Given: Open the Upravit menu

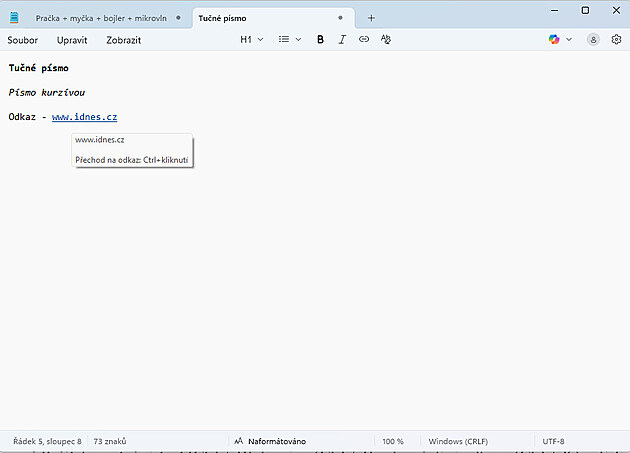Looking at the screenshot, I should (x=72, y=40).
